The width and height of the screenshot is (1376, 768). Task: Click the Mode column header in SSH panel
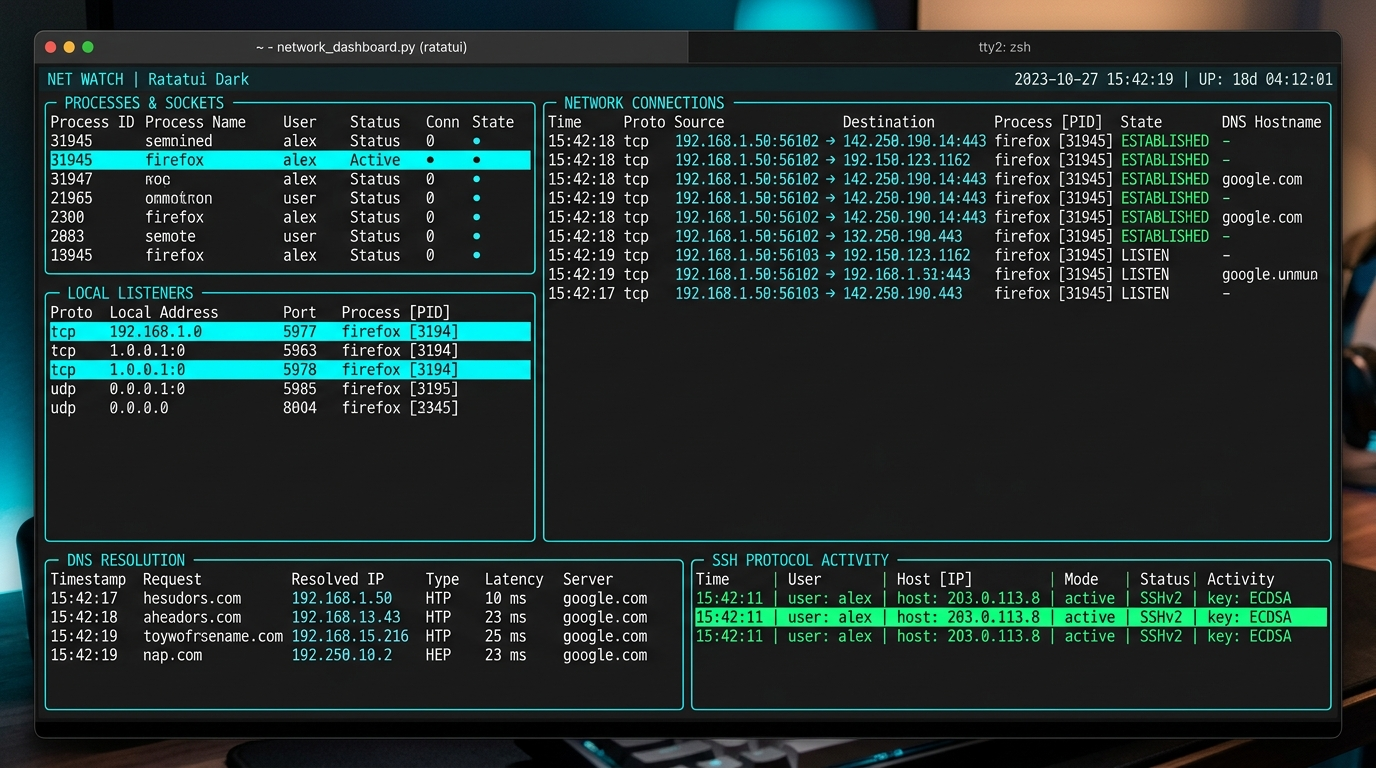pyautogui.click(x=1081, y=579)
